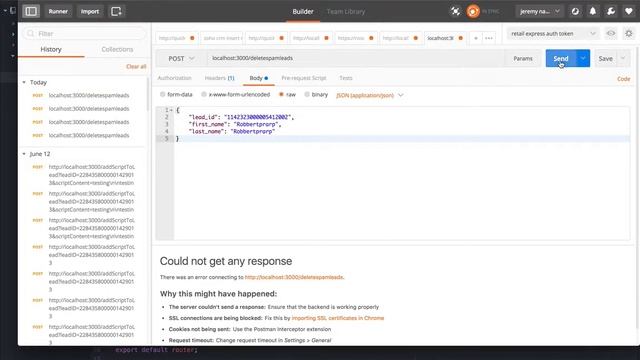Open the localhost:3000/deletespamleads error link
Screen dimensions: 640x360
tap(294, 277)
